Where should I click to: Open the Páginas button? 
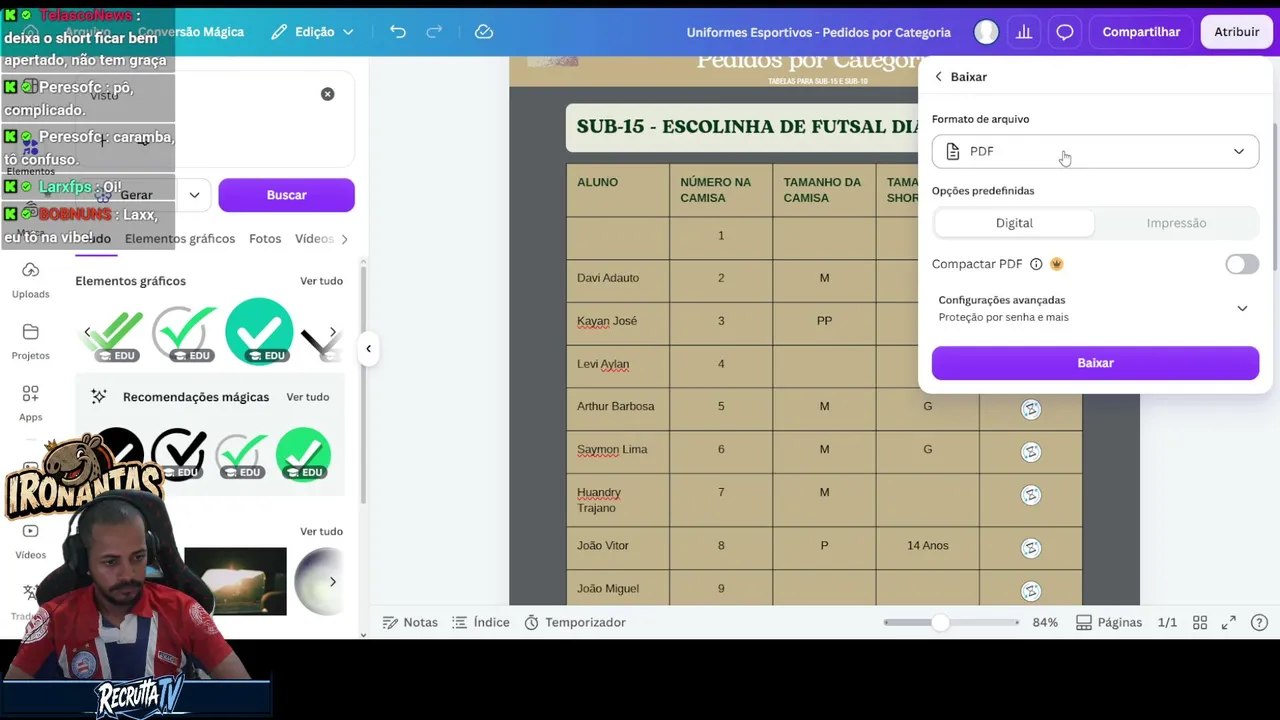tap(1108, 622)
